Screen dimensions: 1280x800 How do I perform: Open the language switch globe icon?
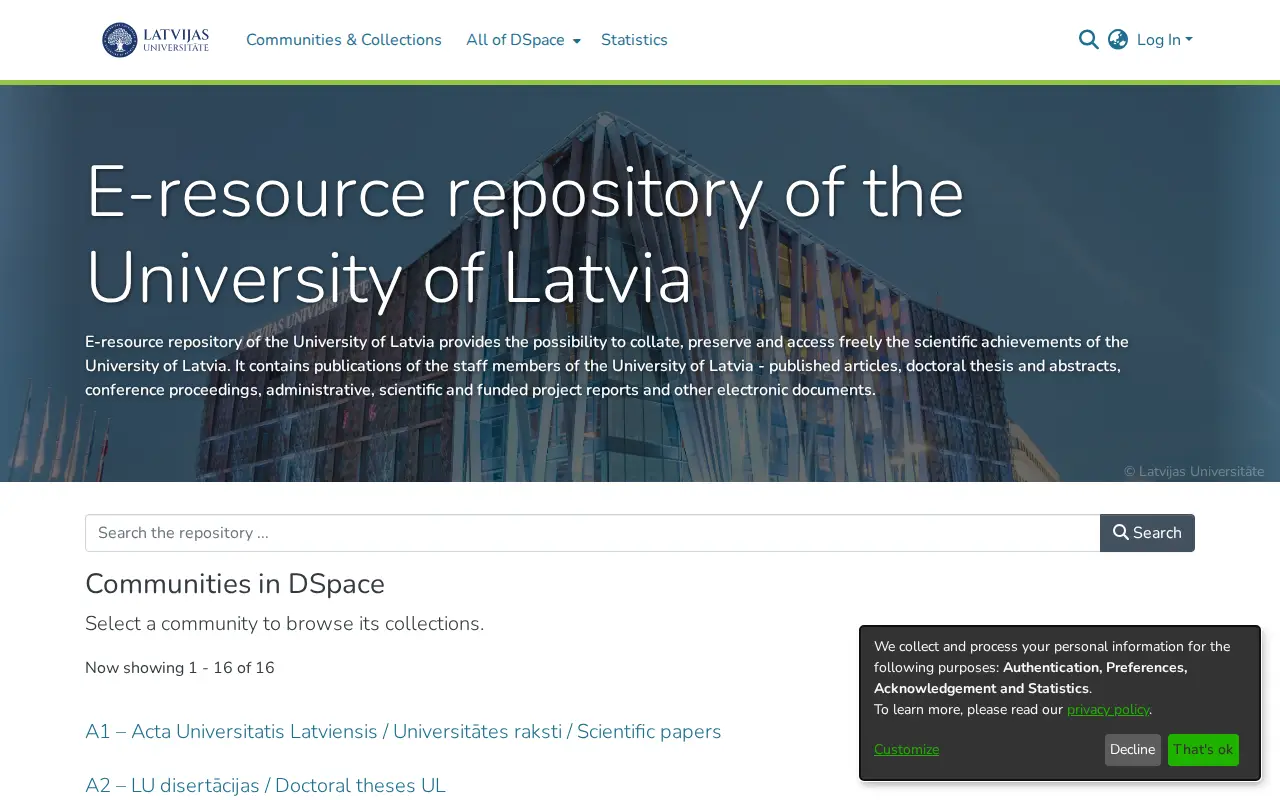tap(1118, 40)
